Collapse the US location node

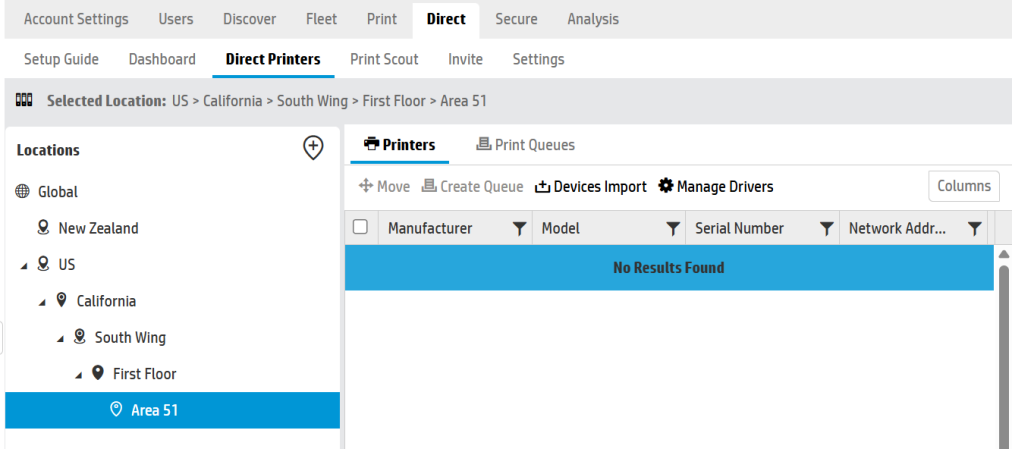[24, 265]
